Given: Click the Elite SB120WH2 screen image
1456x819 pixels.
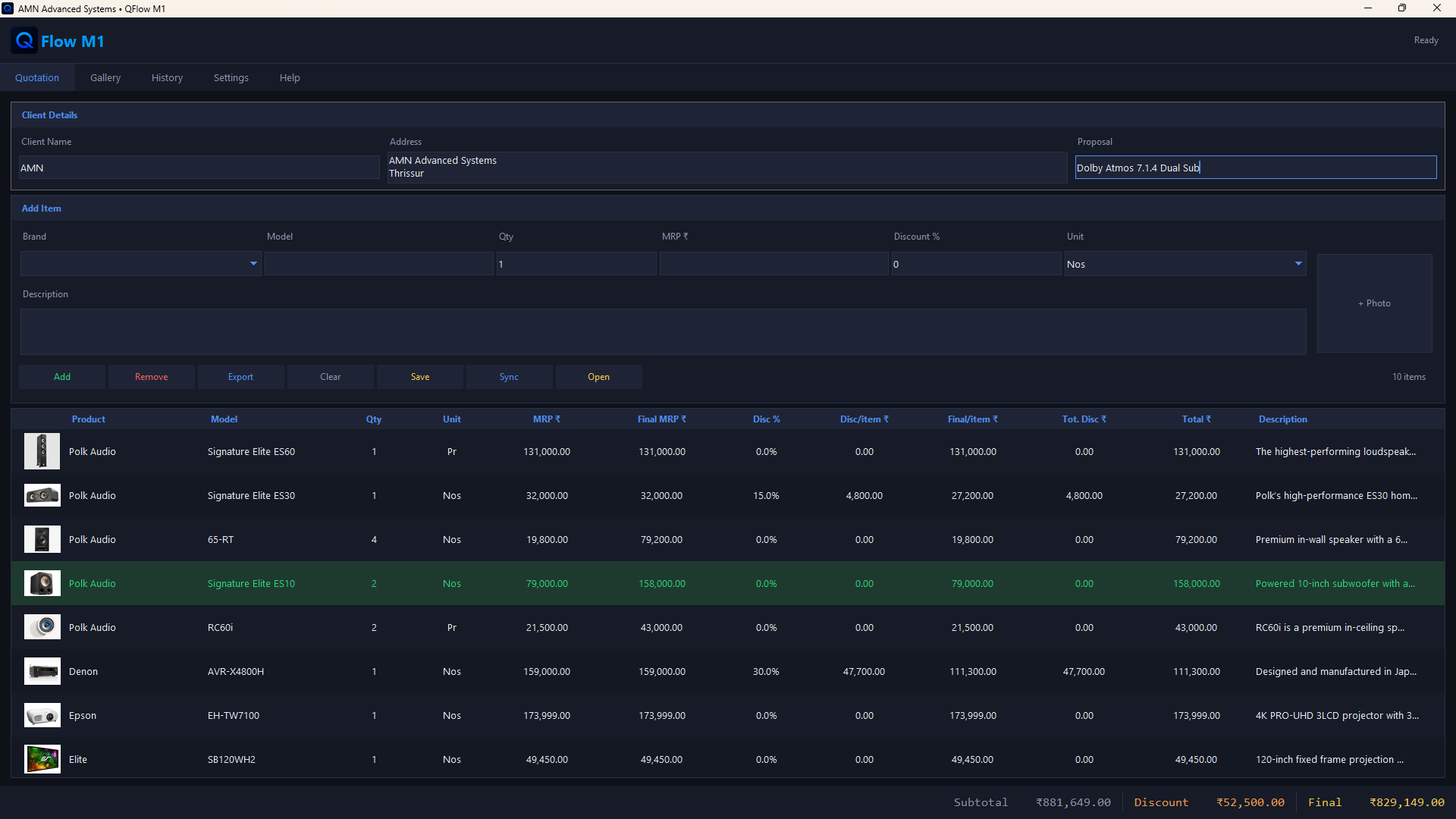Looking at the screenshot, I should tap(42, 759).
